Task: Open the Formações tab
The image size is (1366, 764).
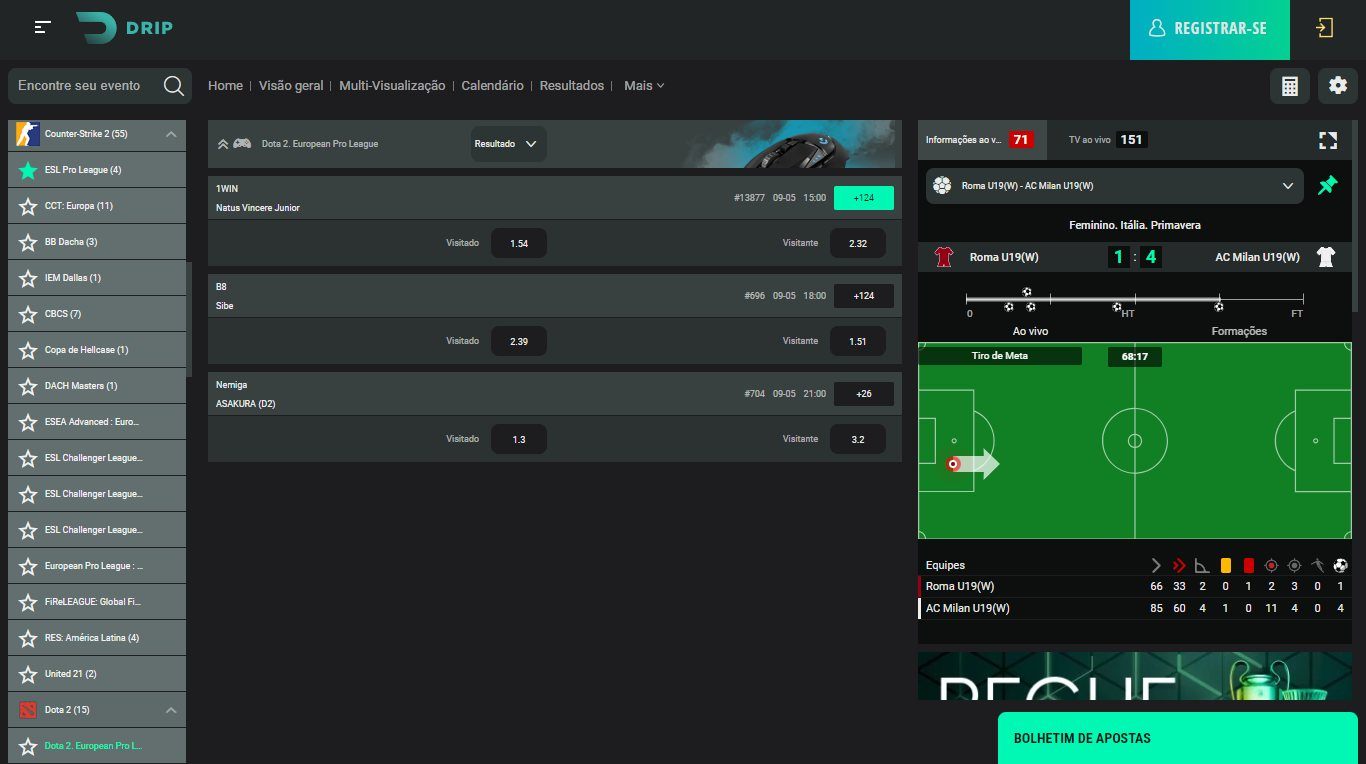Action: (x=1239, y=331)
